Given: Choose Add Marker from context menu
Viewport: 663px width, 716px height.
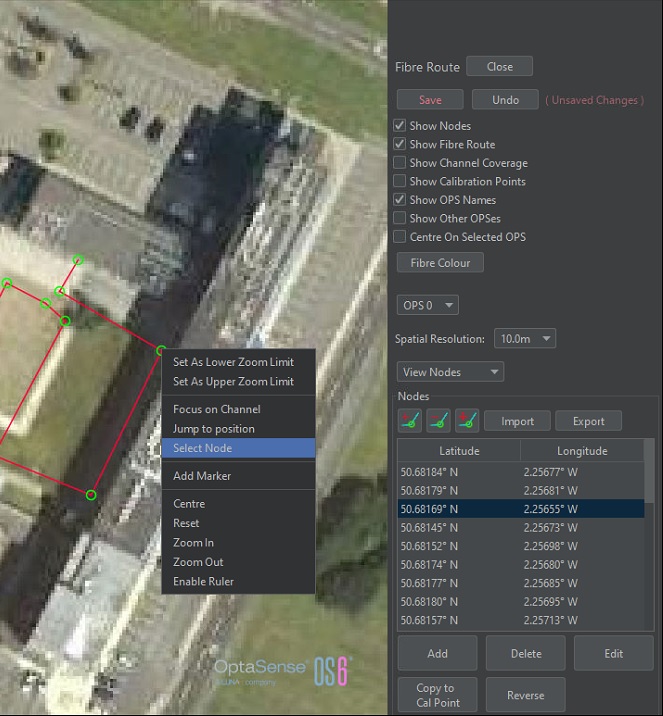Looking at the screenshot, I should (238, 476).
